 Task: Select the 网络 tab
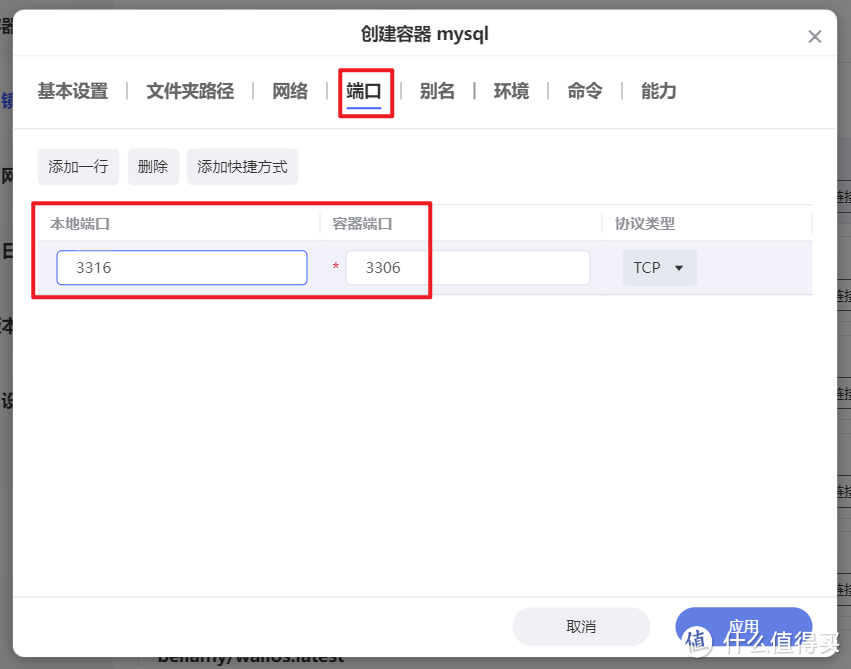click(x=289, y=90)
